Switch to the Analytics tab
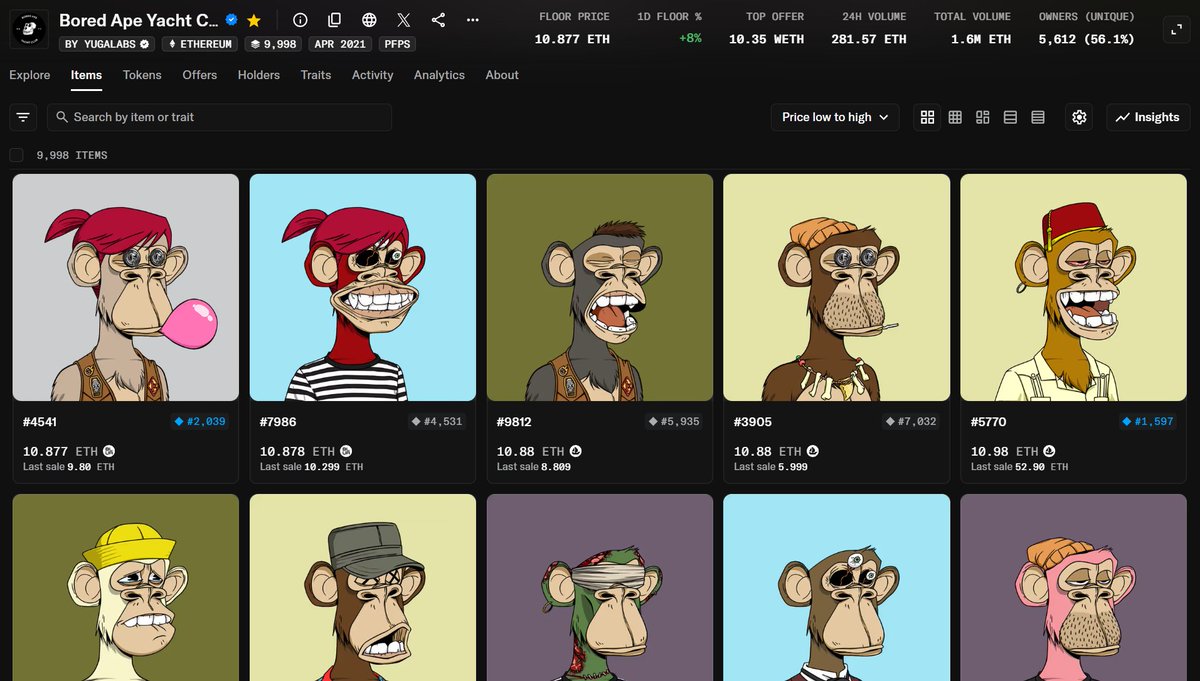 click(x=439, y=75)
